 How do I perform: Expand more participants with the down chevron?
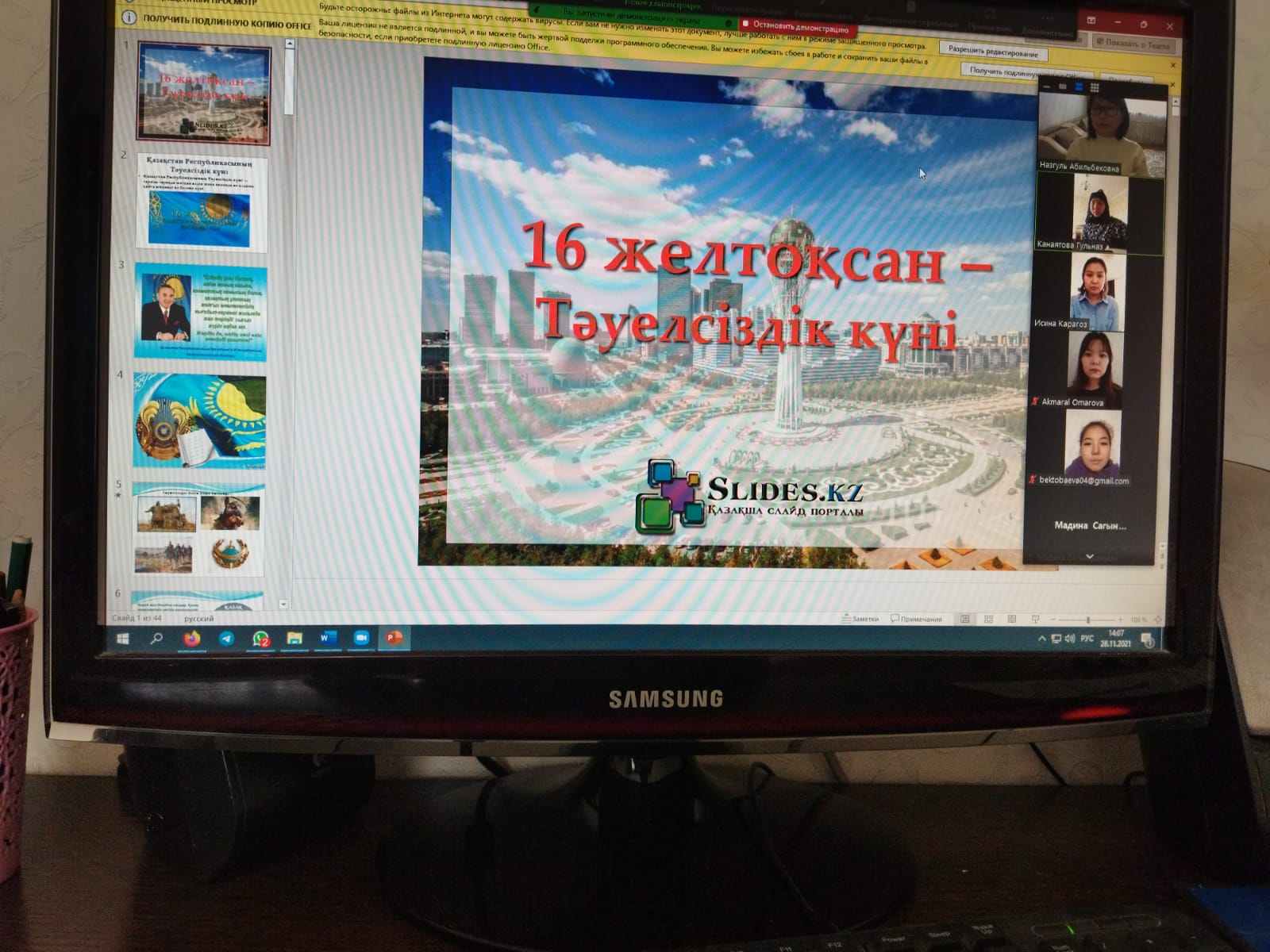coord(1089,557)
